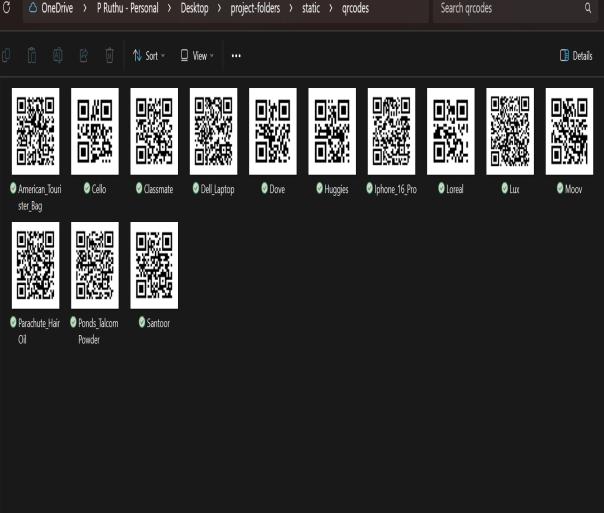Click the Delete trash icon
This screenshot has width=604, height=513.
(109, 55)
